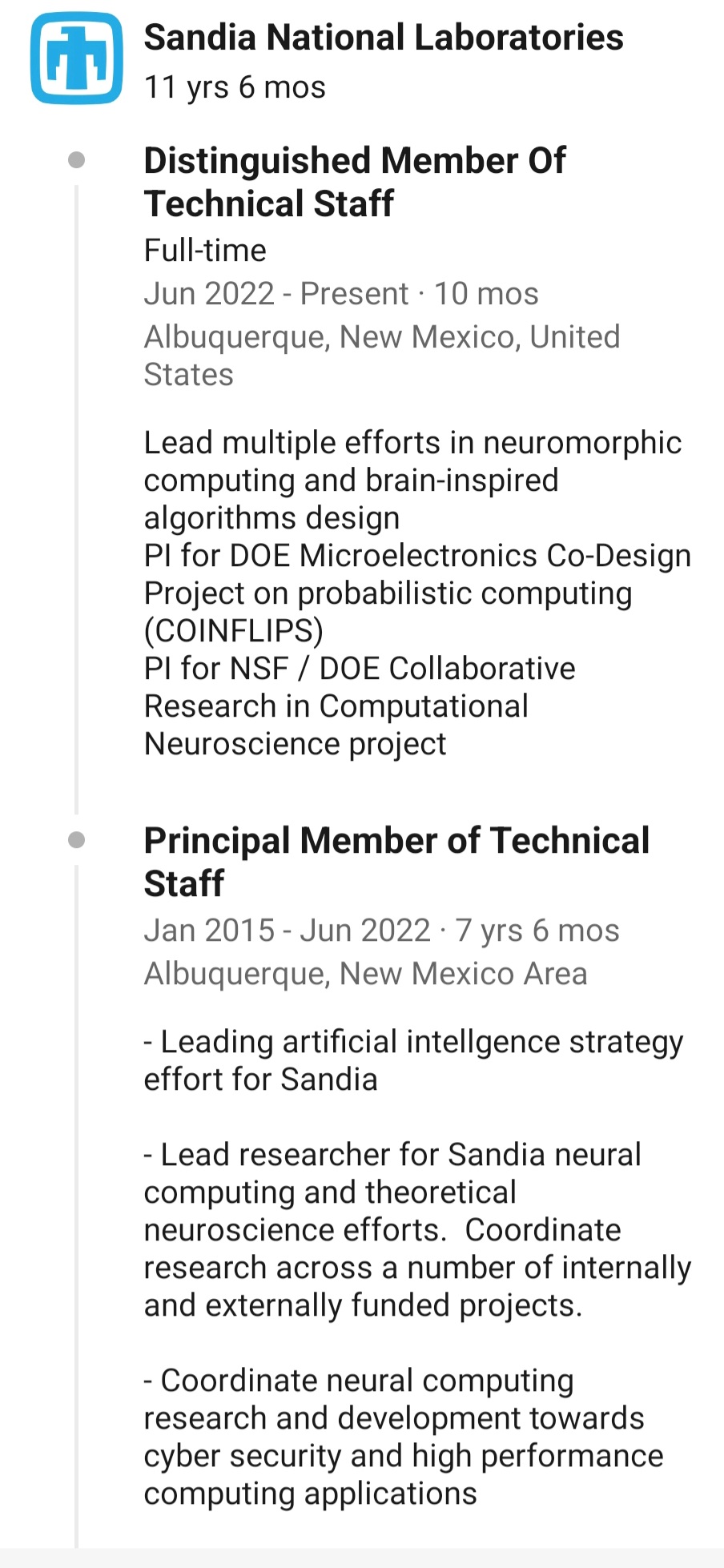Click the Full-time employment type label
Screen dimensions: 724x1568
tap(205, 251)
